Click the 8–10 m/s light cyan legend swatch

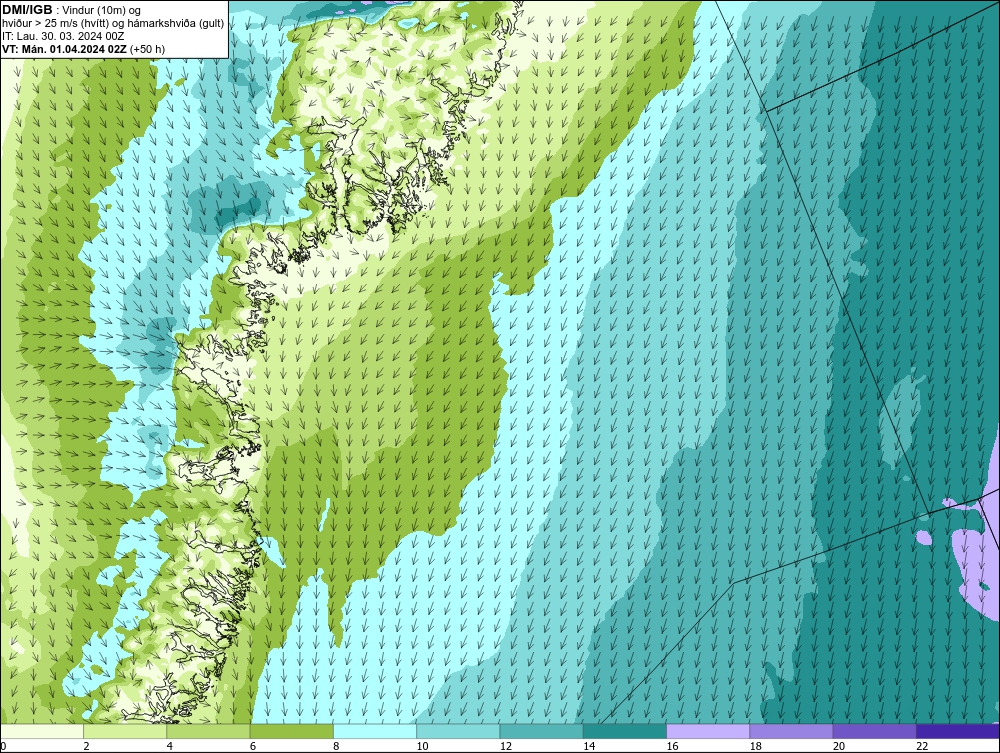(x=375, y=731)
